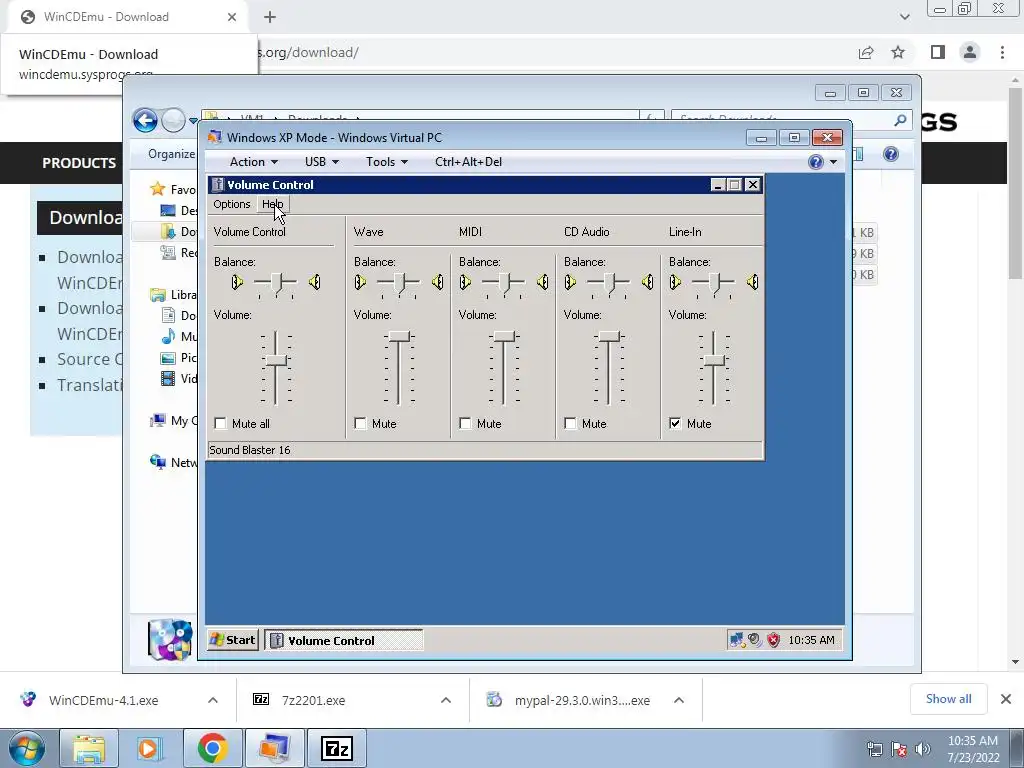Click the Explorer window help icon
1024x768 pixels.
891,154
